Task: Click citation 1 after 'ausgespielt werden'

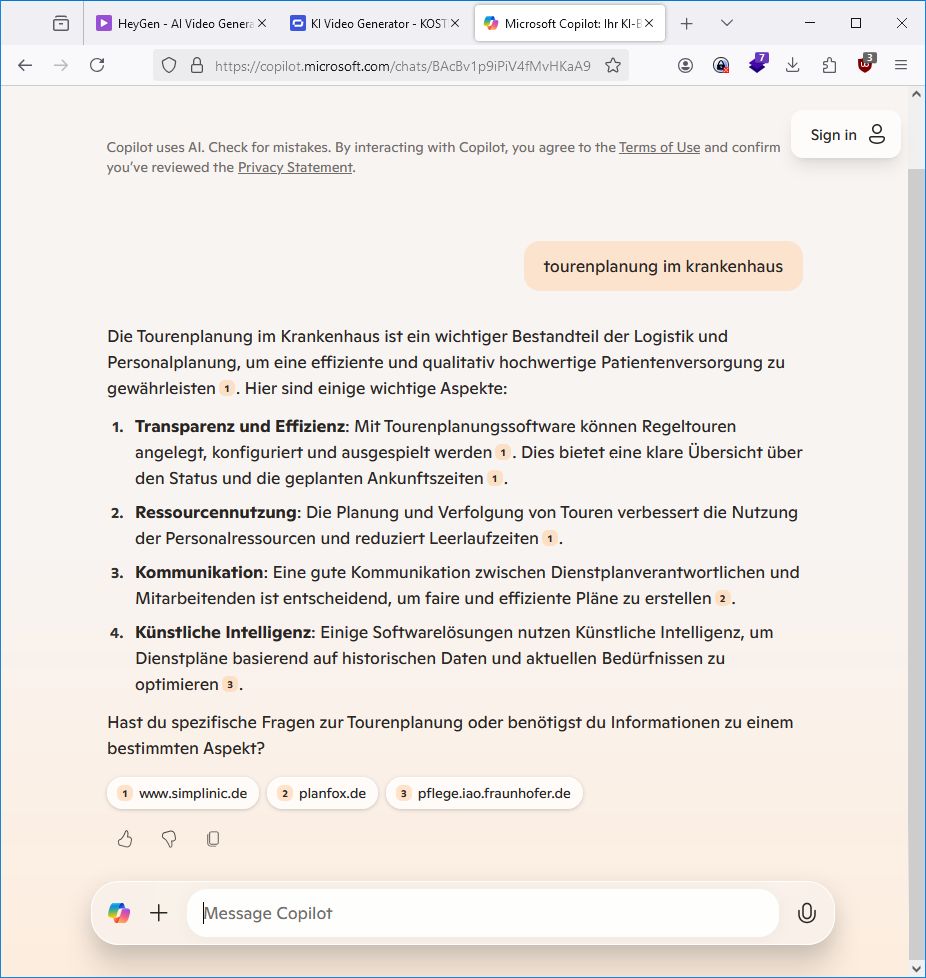Action: (503, 453)
